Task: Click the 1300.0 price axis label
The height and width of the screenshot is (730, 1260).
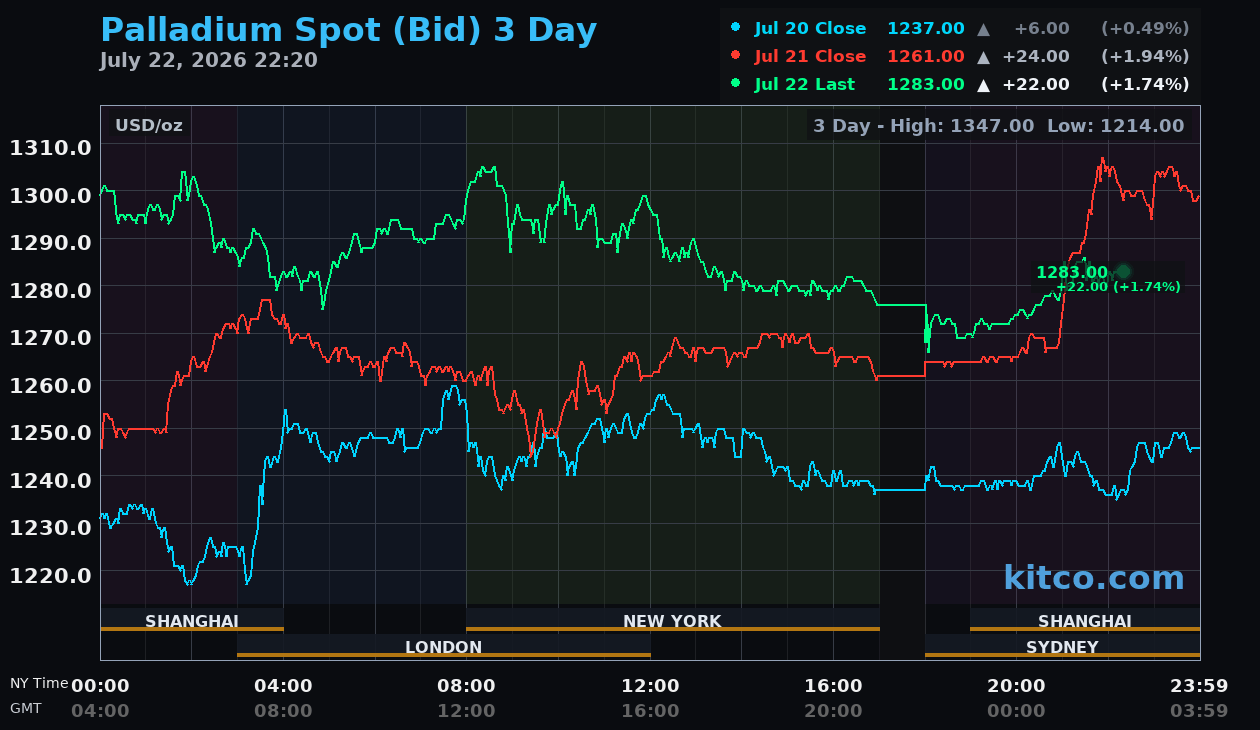Action: pos(51,195)
